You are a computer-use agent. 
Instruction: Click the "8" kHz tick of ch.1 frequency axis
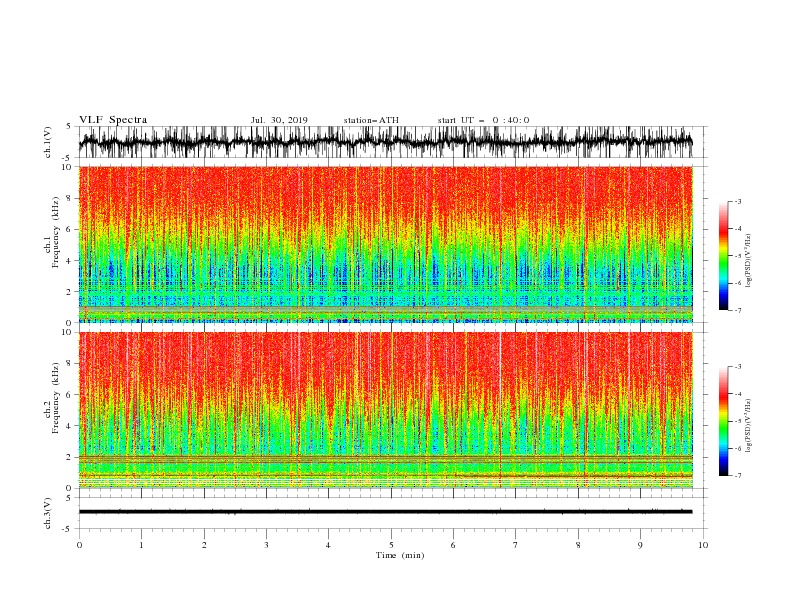[x=70, y=198]
